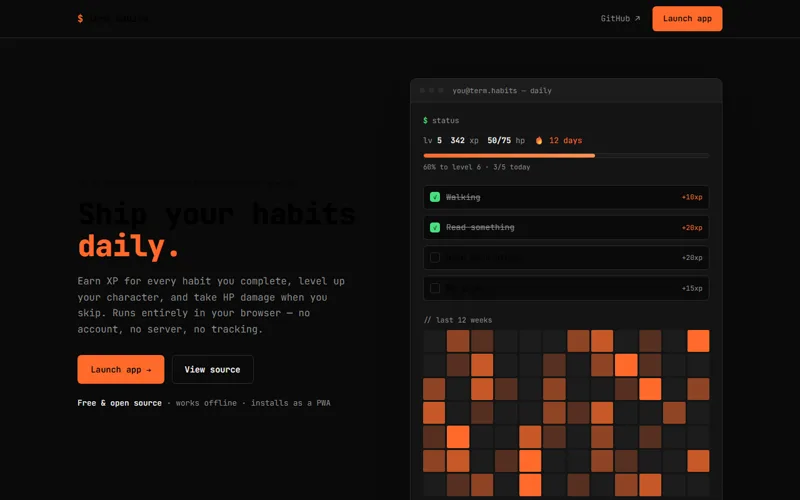Open the GitHub link in header
800x500 pixels.
click(x=620, y=18)
